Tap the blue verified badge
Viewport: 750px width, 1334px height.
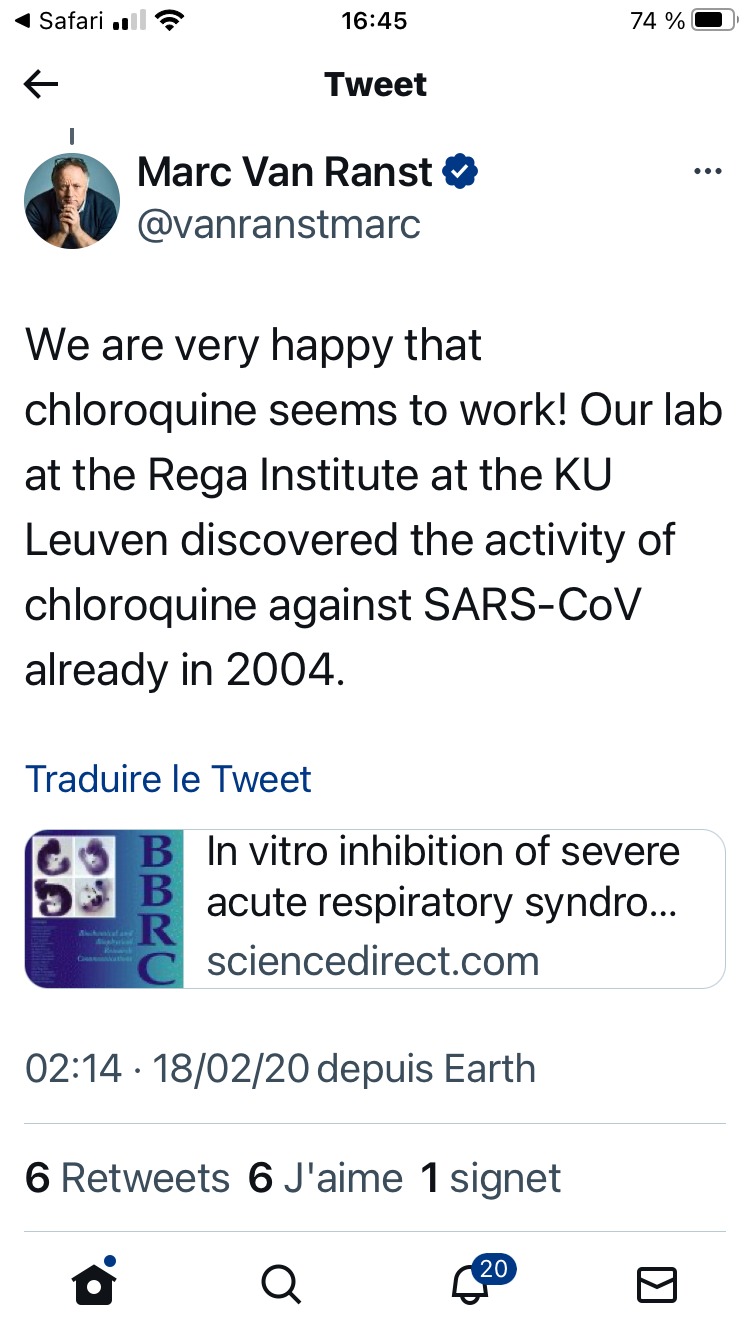tap(460, 172)
